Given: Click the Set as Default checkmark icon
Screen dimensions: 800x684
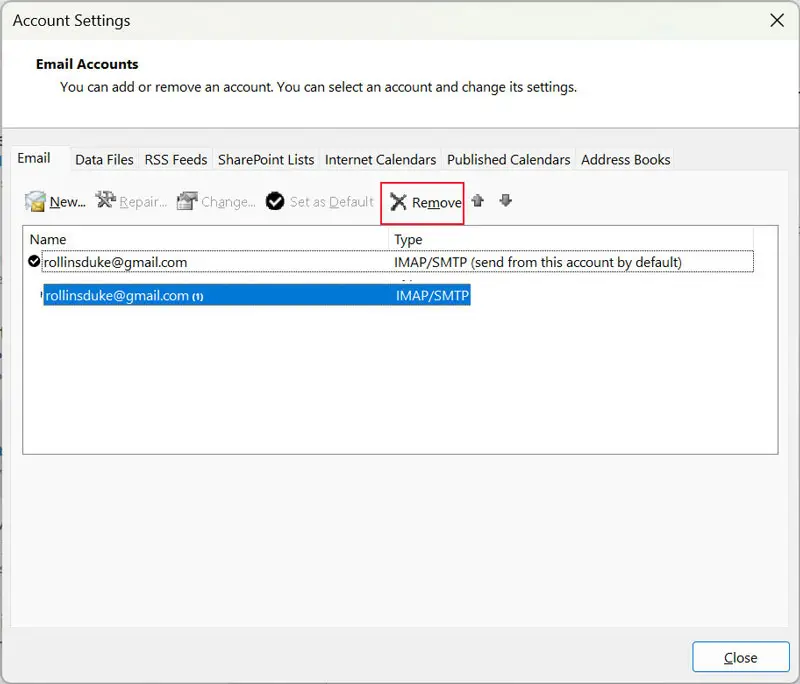Looking at the screenshot, I should click(275, 202).
